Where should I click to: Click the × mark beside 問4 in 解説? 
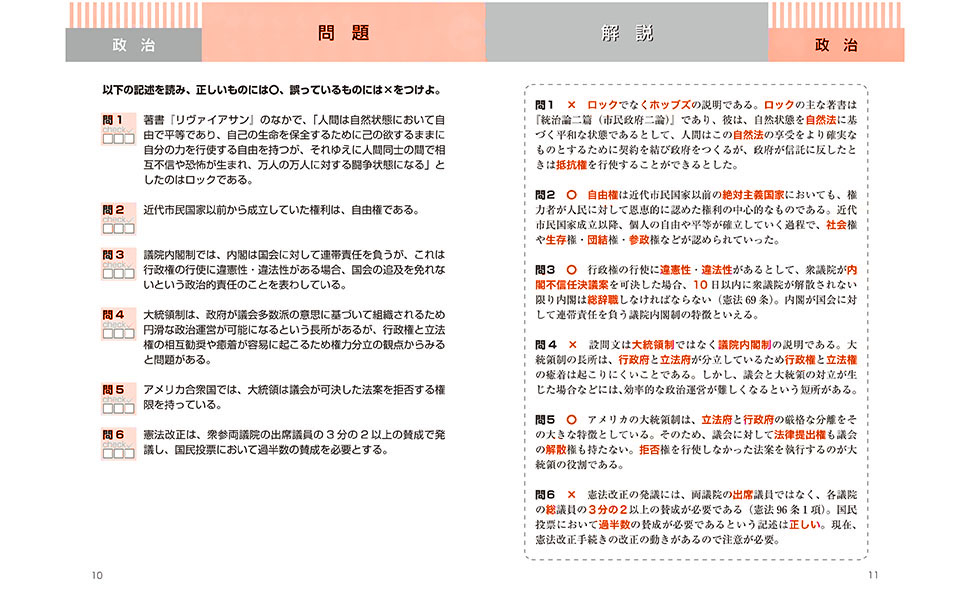[x=572, y=345]
